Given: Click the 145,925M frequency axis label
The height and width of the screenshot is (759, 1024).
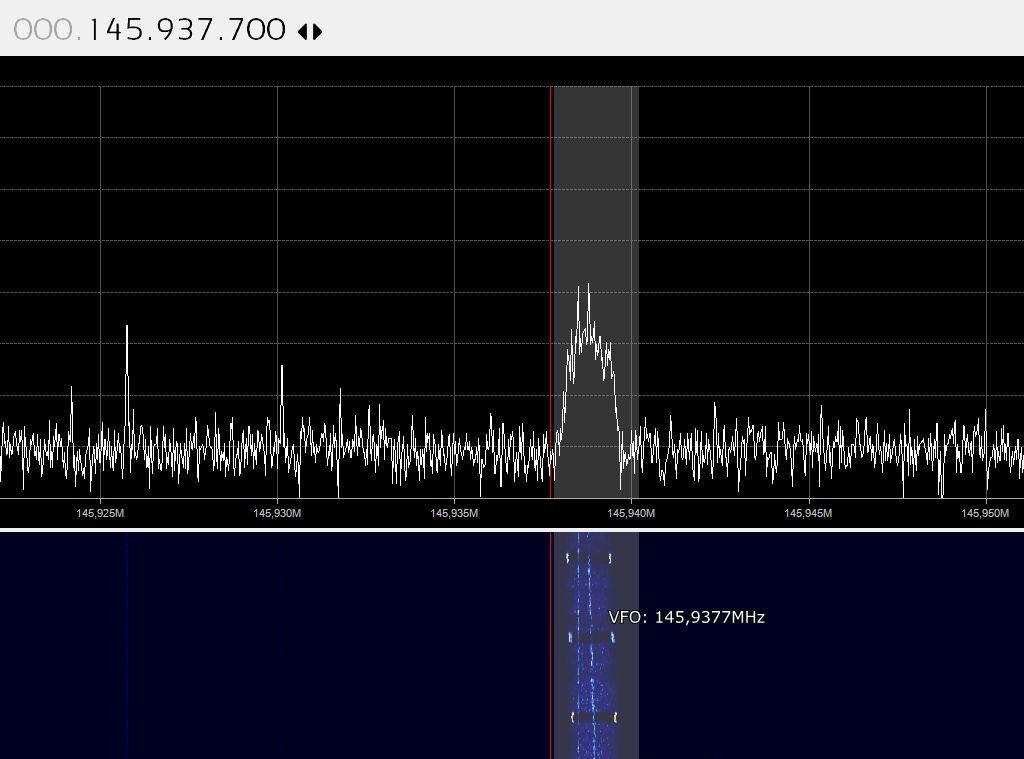Looking at the screenshot, I should tap(98, 513).
